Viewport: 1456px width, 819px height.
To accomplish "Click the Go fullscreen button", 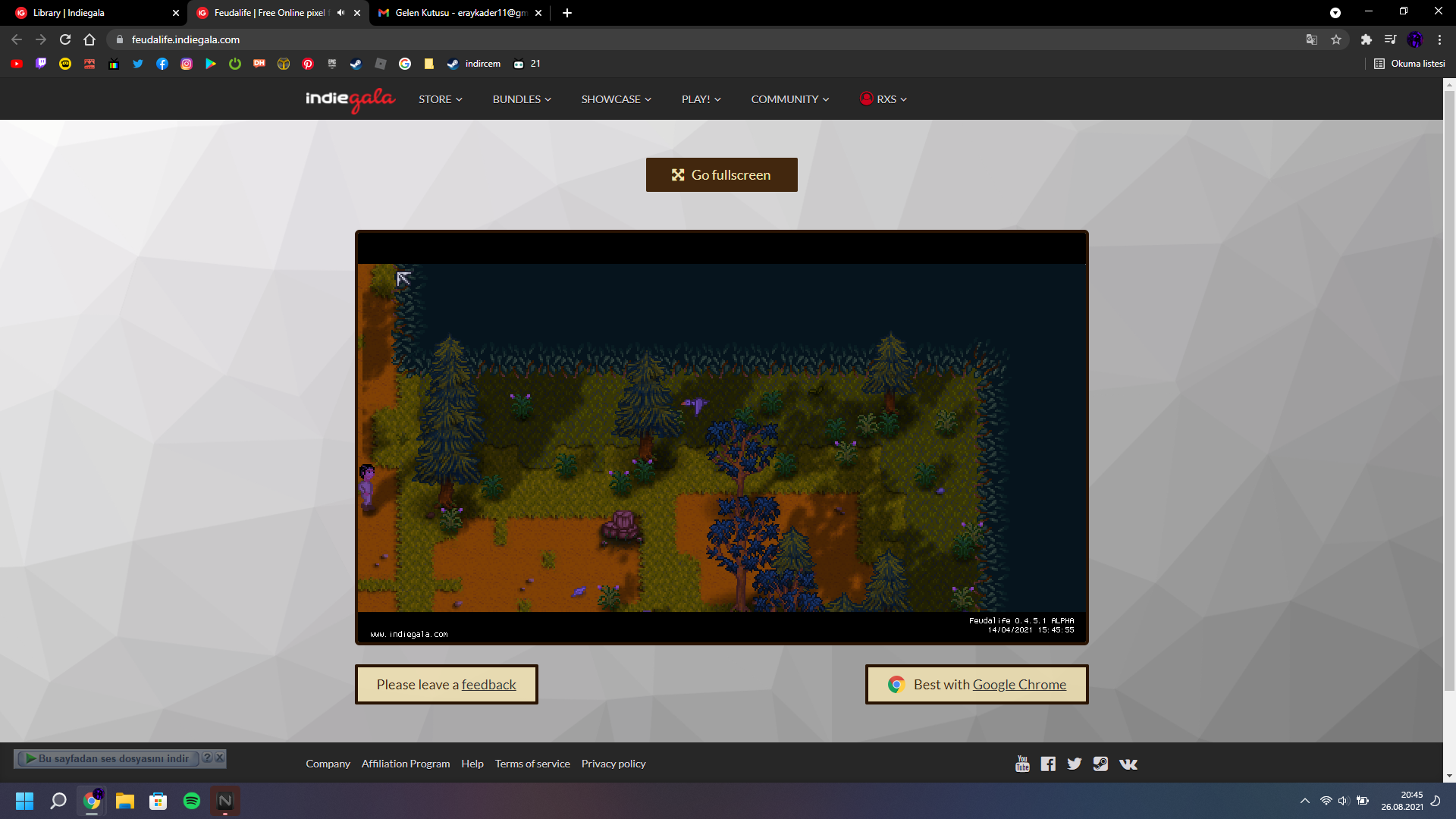I will (x=721, y=174).
